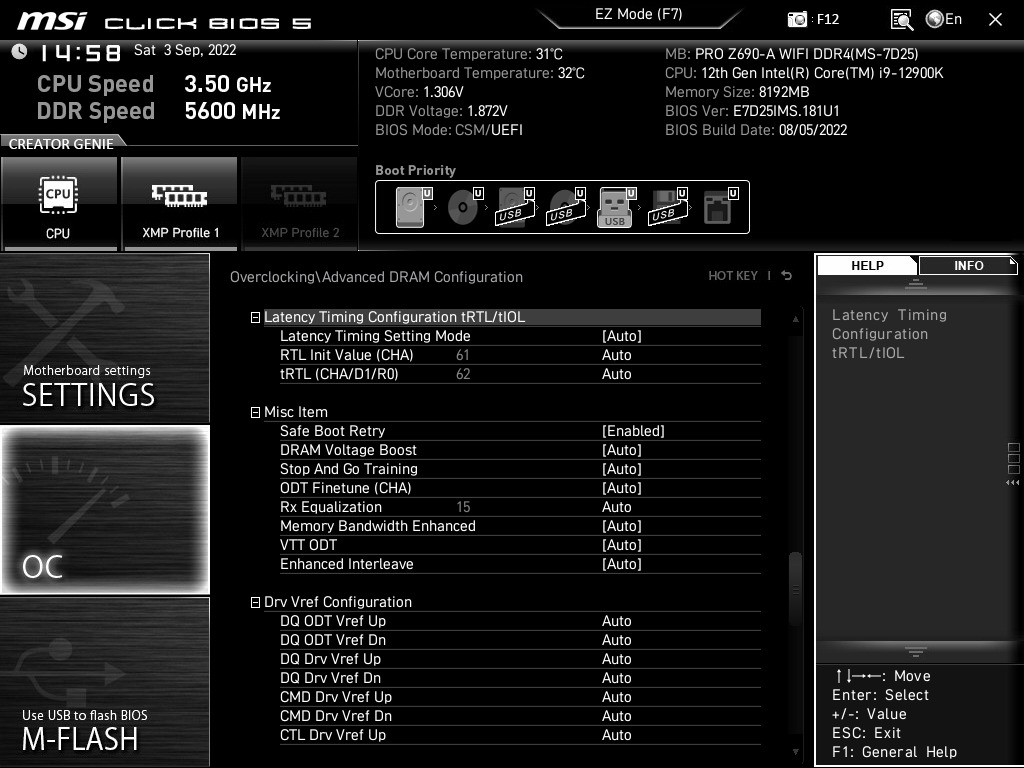Image resolution: width=1024 pixels, height=768 pixels.
Task: Click the system clock icon
Action: pos(20,51)
